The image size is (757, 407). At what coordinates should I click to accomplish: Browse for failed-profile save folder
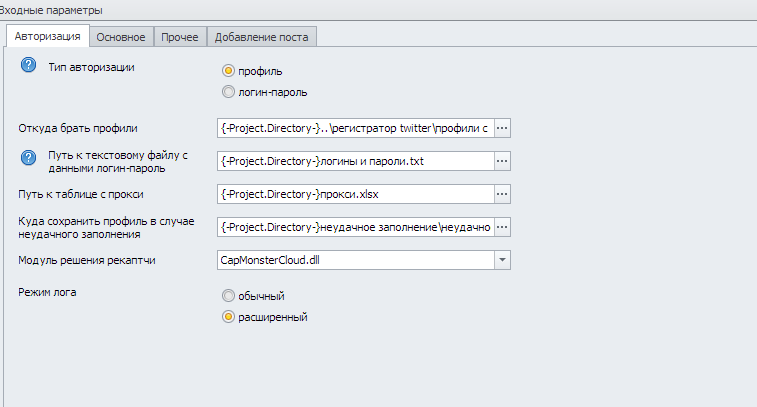tap(503, 227)
